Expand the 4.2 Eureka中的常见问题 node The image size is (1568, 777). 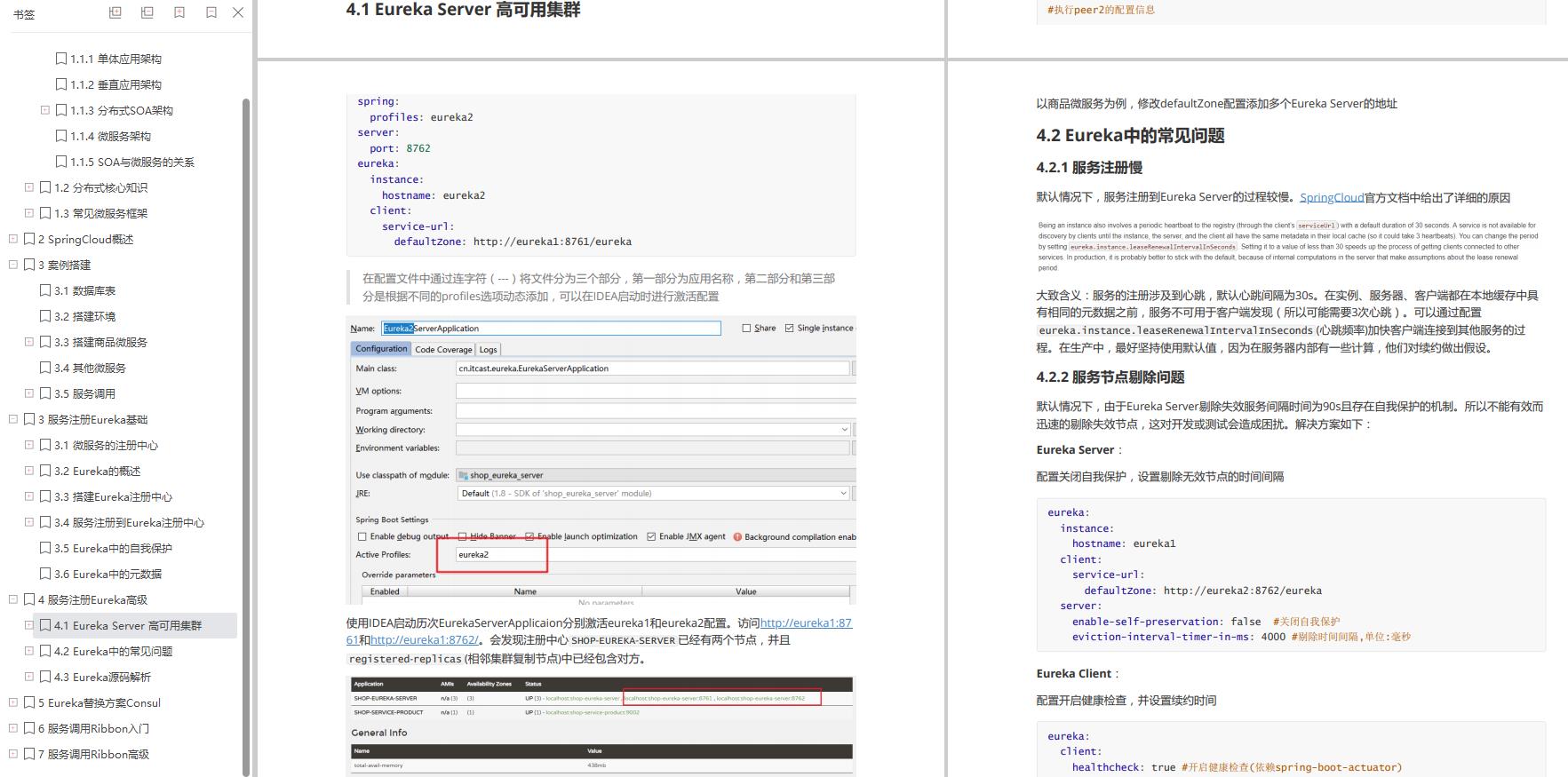(29, 651)
